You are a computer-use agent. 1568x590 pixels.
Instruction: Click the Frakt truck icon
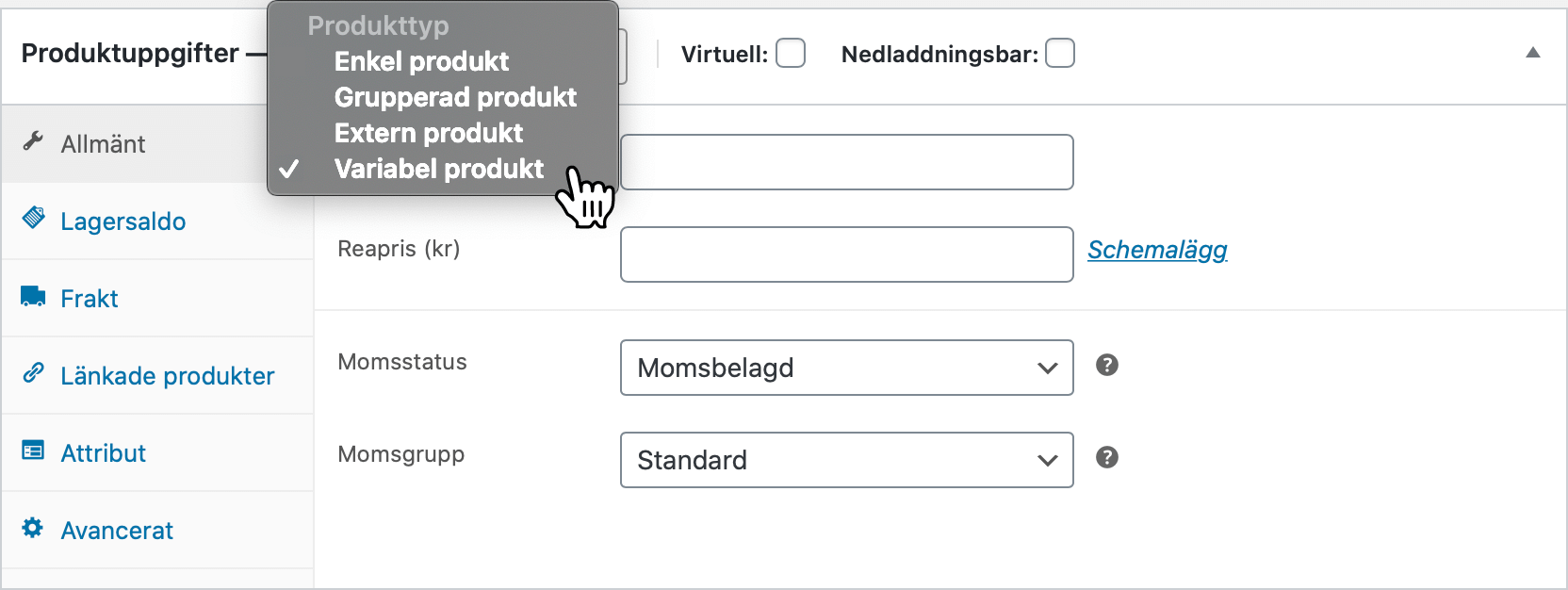click(33, 297)
